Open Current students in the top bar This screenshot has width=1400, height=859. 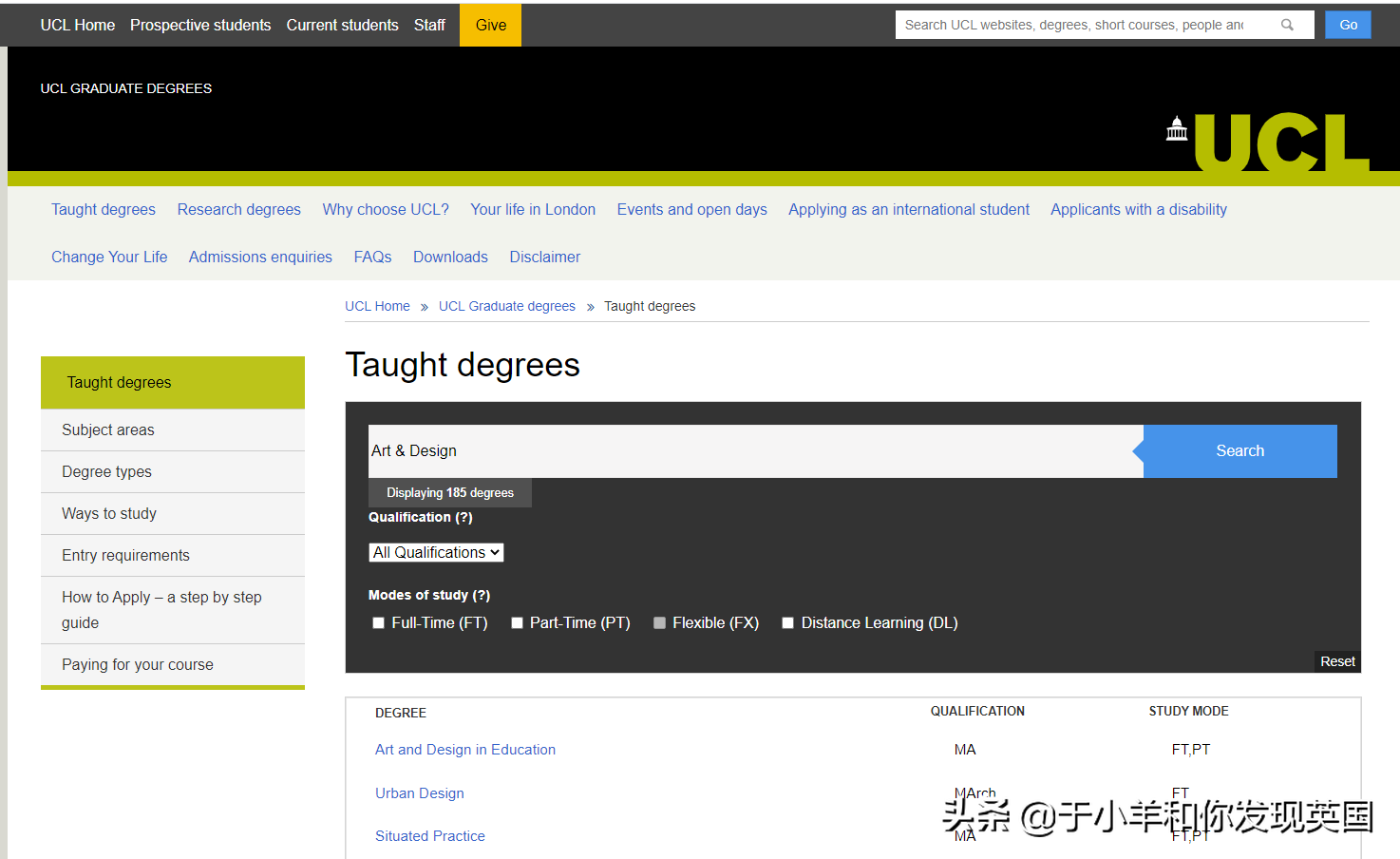coord(343,25)
